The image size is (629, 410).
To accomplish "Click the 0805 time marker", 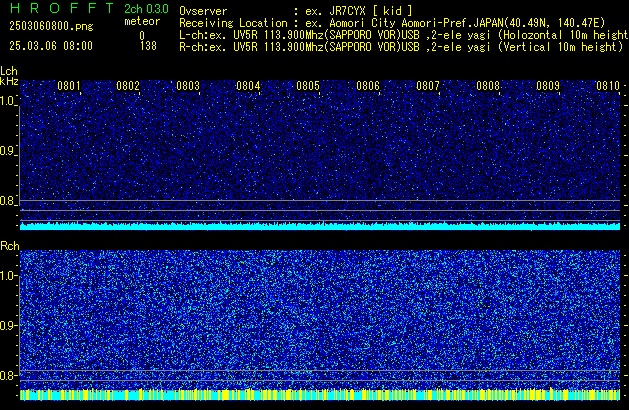I will pyautogui.click(x=308, y=86).
